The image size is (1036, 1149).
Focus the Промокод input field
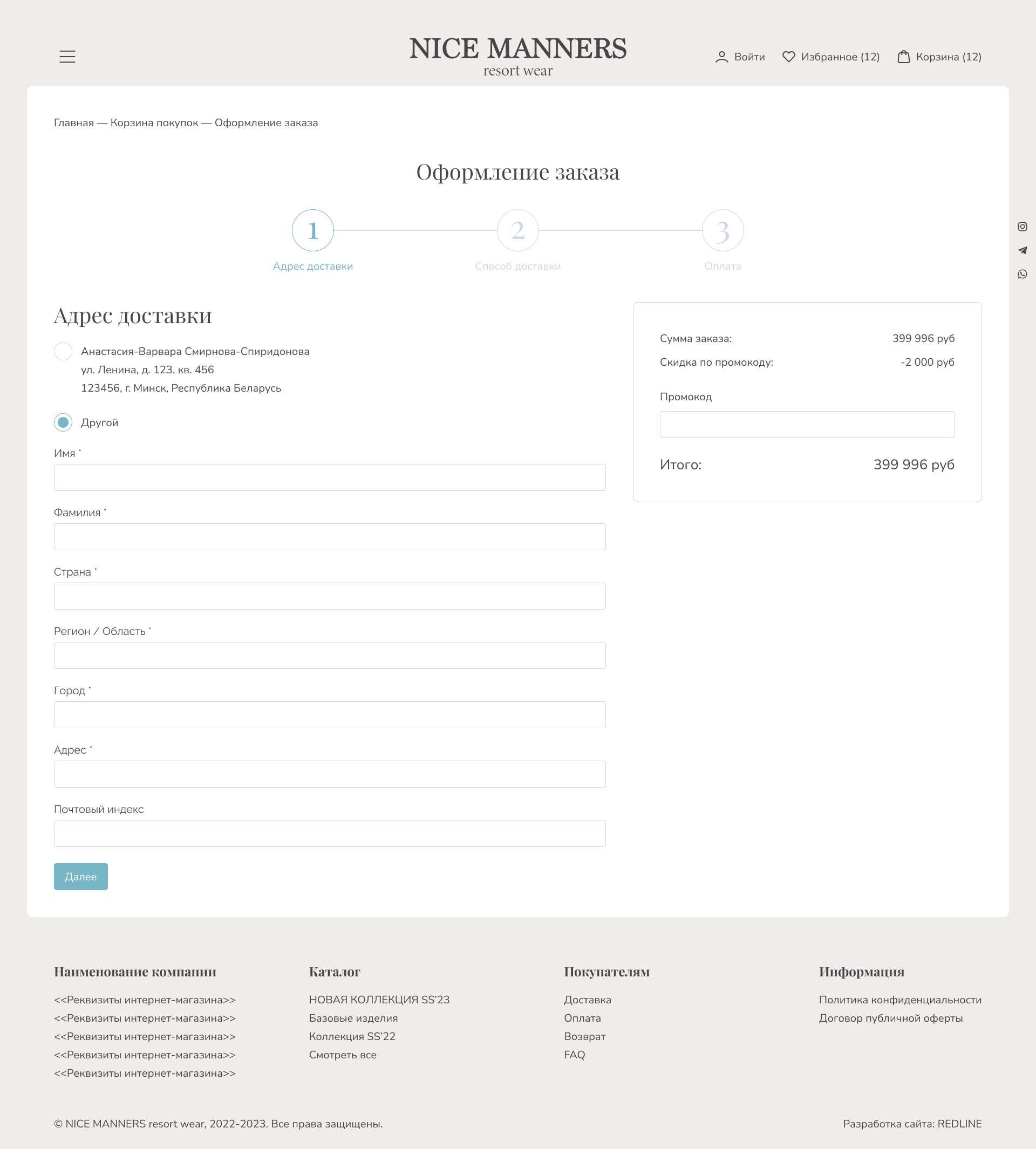807,425
